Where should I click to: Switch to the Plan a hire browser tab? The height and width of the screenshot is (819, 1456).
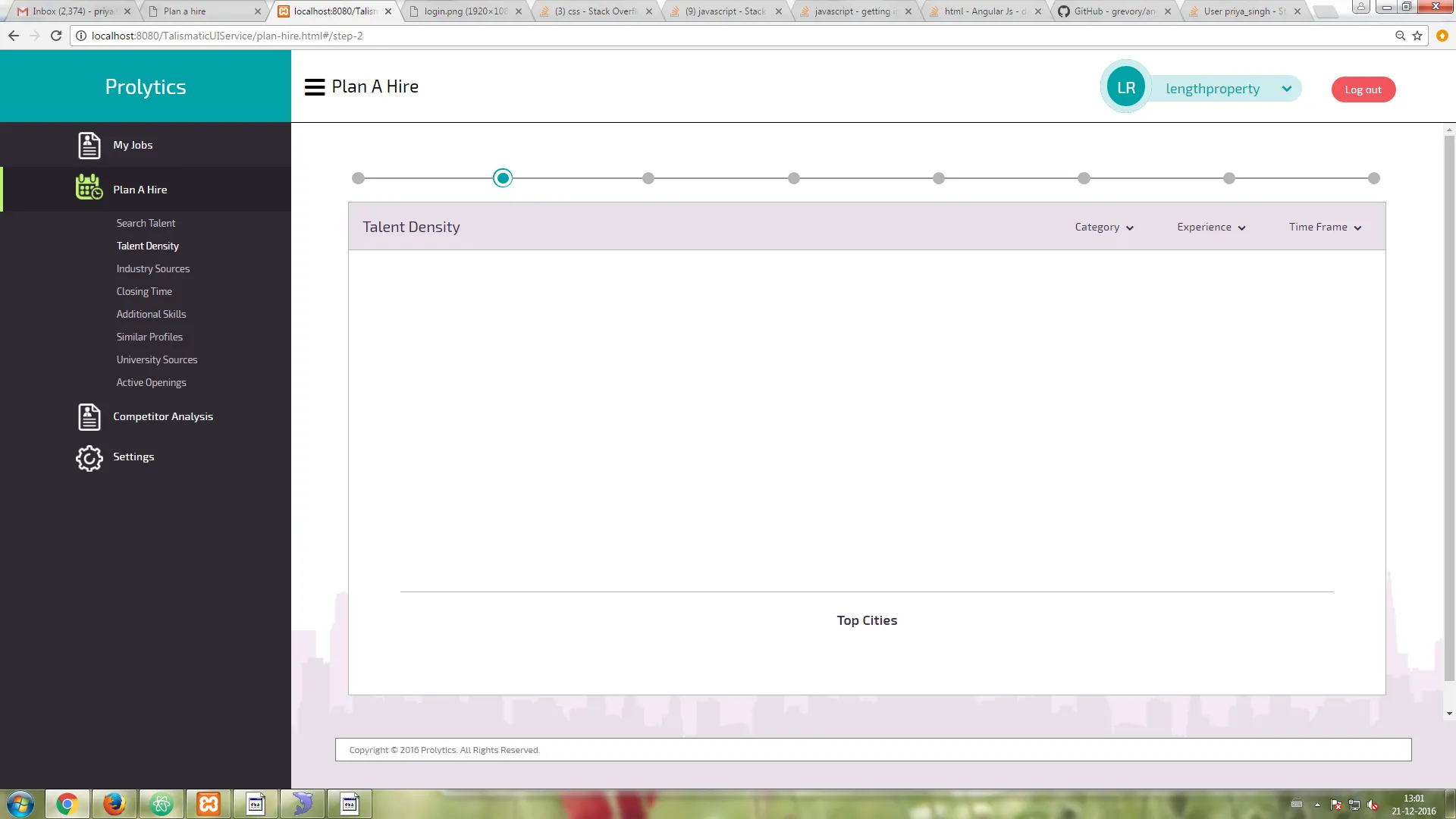click(184, 11)
